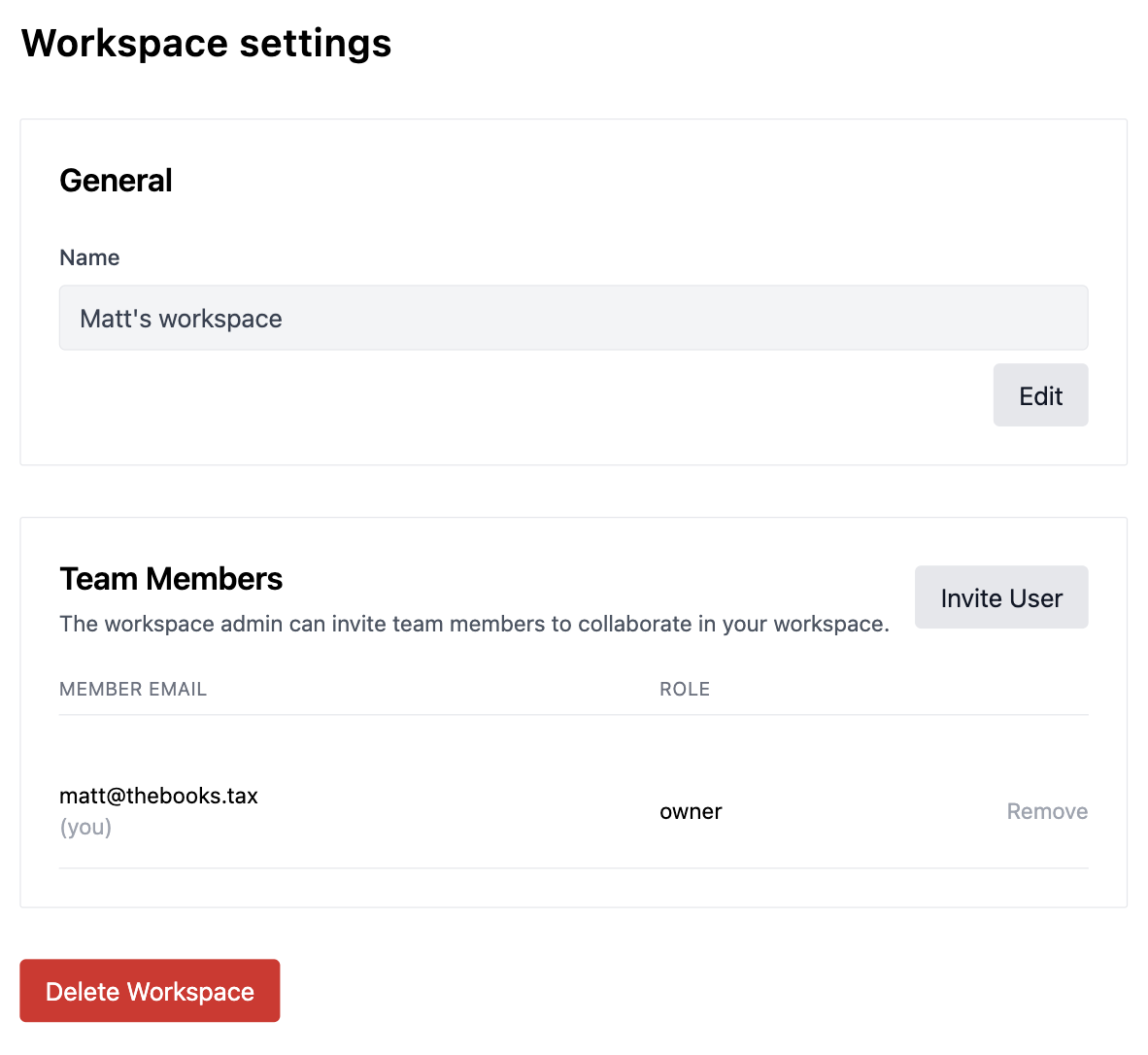
Task: Click the Edit button for workspace name
Action: pos(1040,395)
